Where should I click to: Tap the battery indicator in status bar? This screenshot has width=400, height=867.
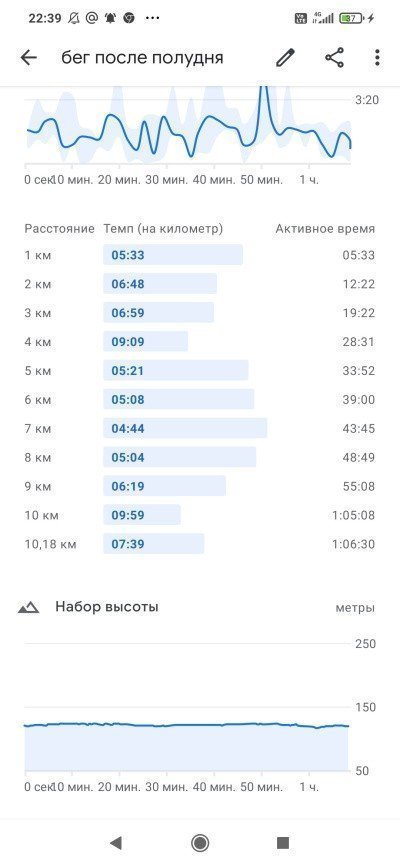pyautogui.click(x=351, y=18)
